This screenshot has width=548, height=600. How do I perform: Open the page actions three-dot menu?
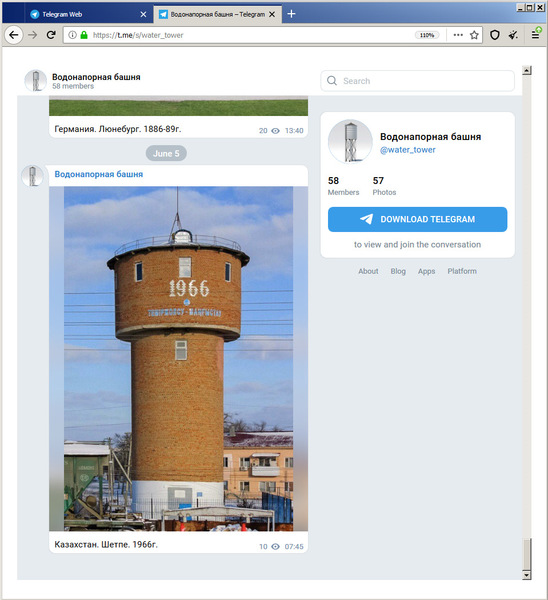[x=458, y=35]
